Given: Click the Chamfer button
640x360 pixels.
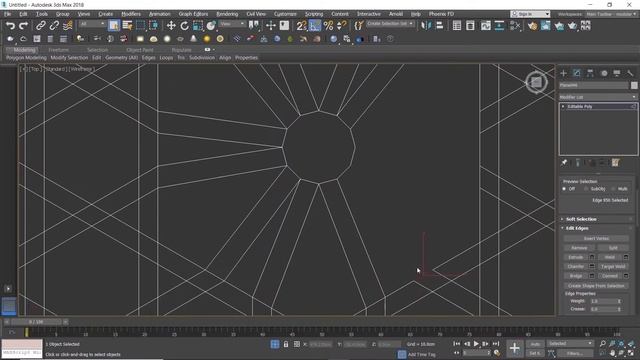Looking at the screenshot, I should click(x=576, y=267).
